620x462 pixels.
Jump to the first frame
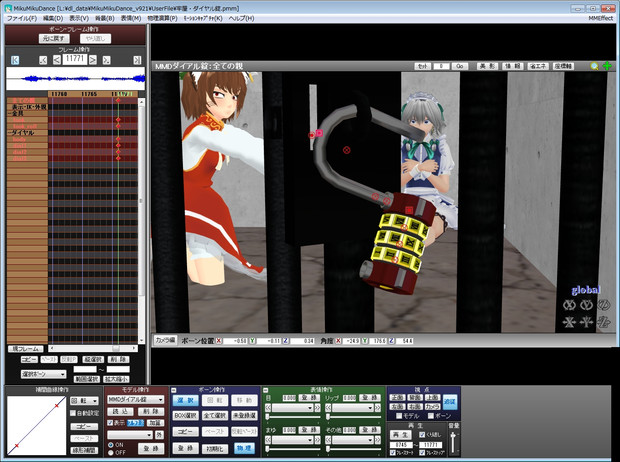[x=15, y=60]
